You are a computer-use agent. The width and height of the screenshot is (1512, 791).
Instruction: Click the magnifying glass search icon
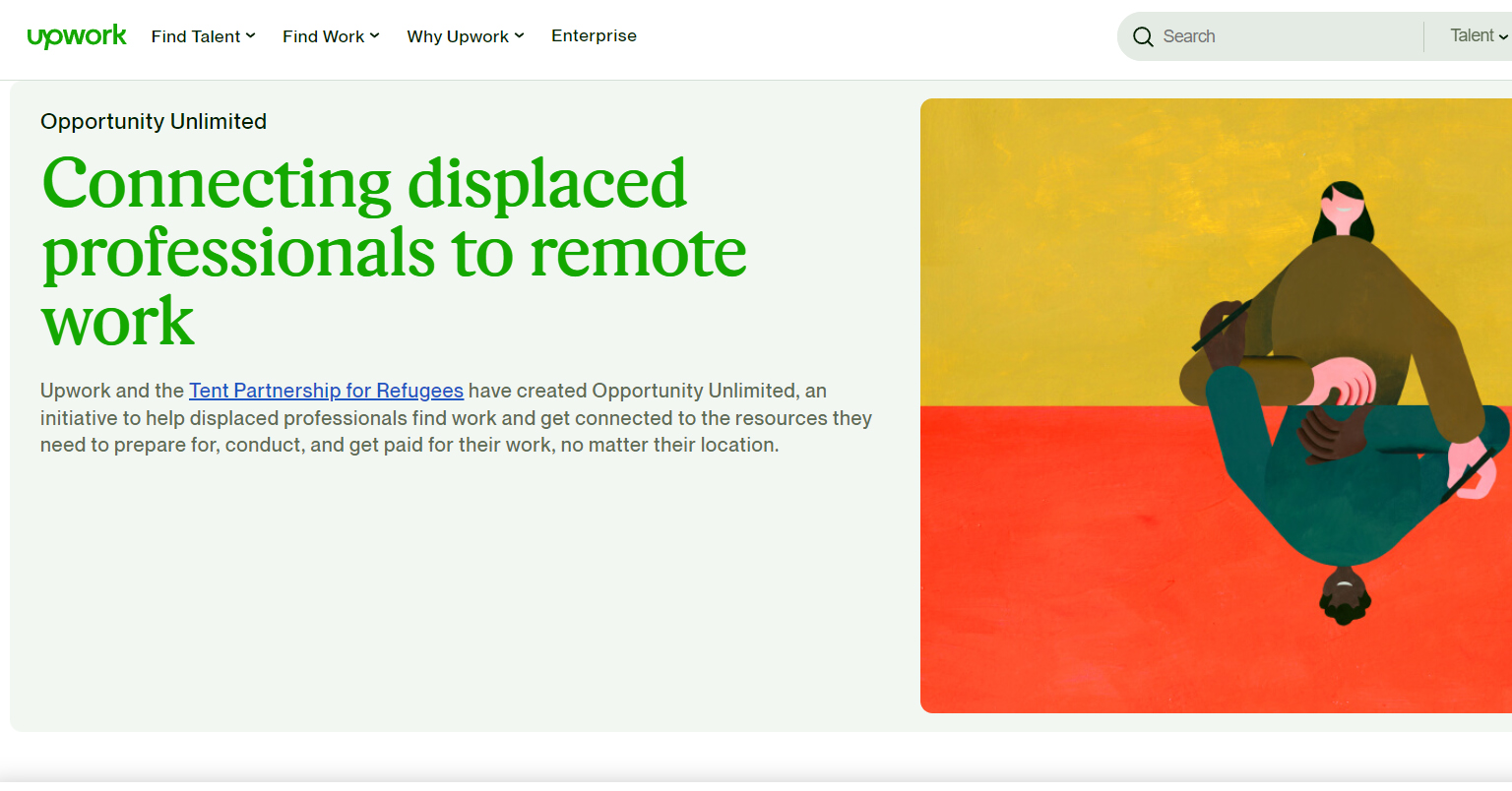click(x=1143, y=37)
